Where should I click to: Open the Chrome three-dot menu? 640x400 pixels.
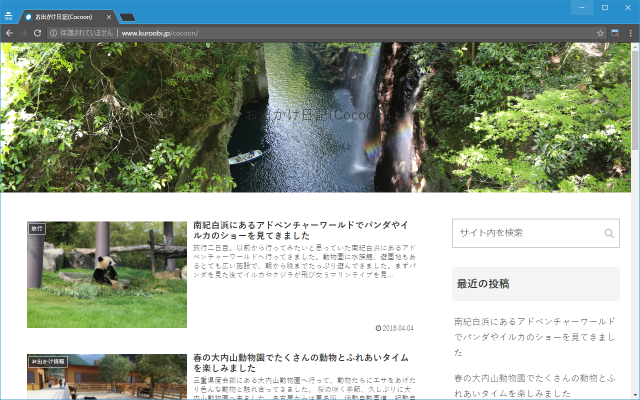pyautogui.click(x=631, y=33)
